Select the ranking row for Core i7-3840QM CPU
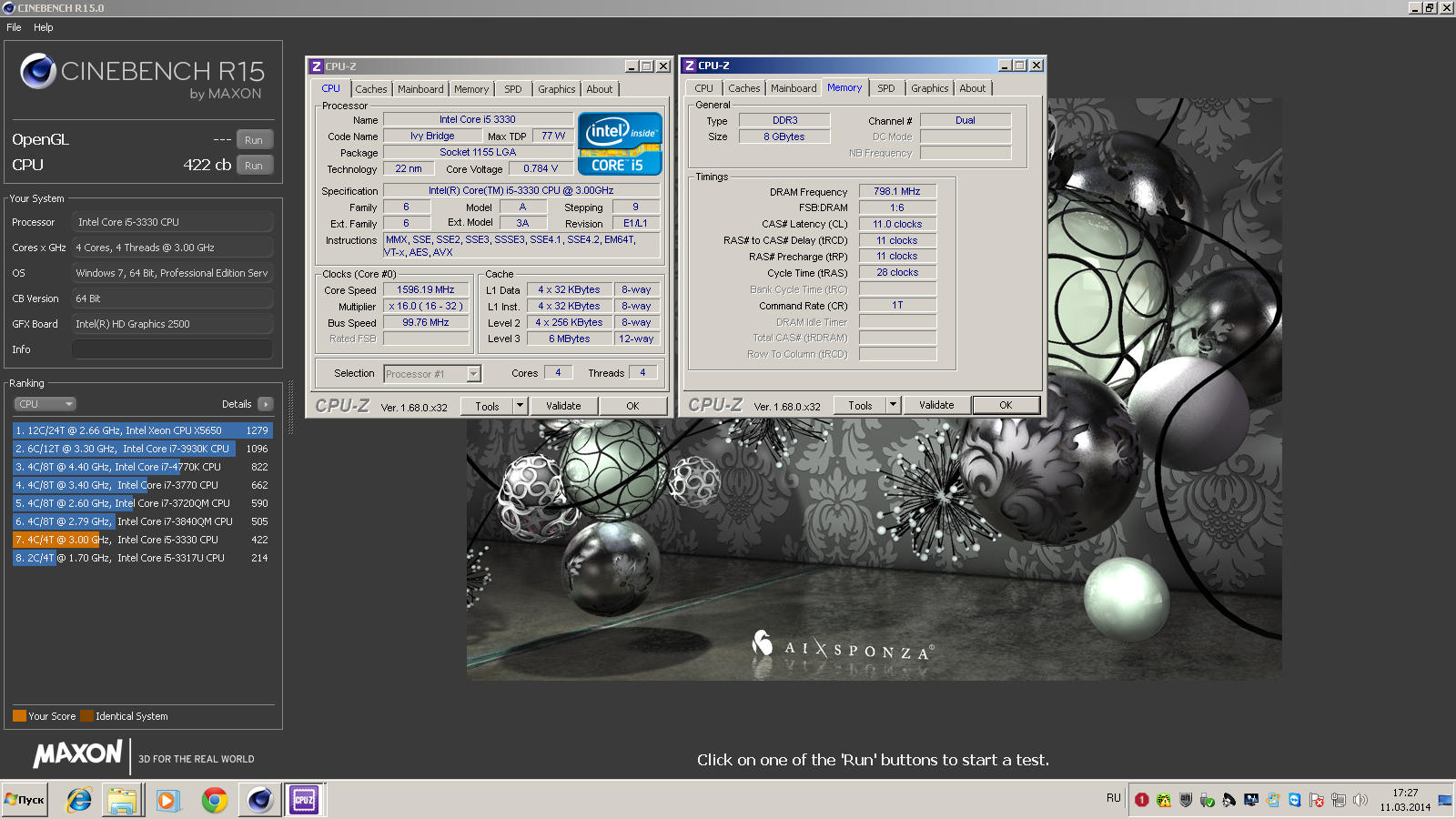This screenshot has height=819, width=1456. coord(142,521)
